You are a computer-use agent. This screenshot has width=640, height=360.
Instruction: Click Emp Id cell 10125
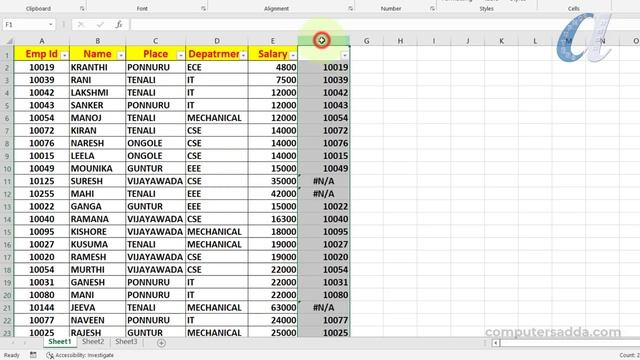[42, 181]
